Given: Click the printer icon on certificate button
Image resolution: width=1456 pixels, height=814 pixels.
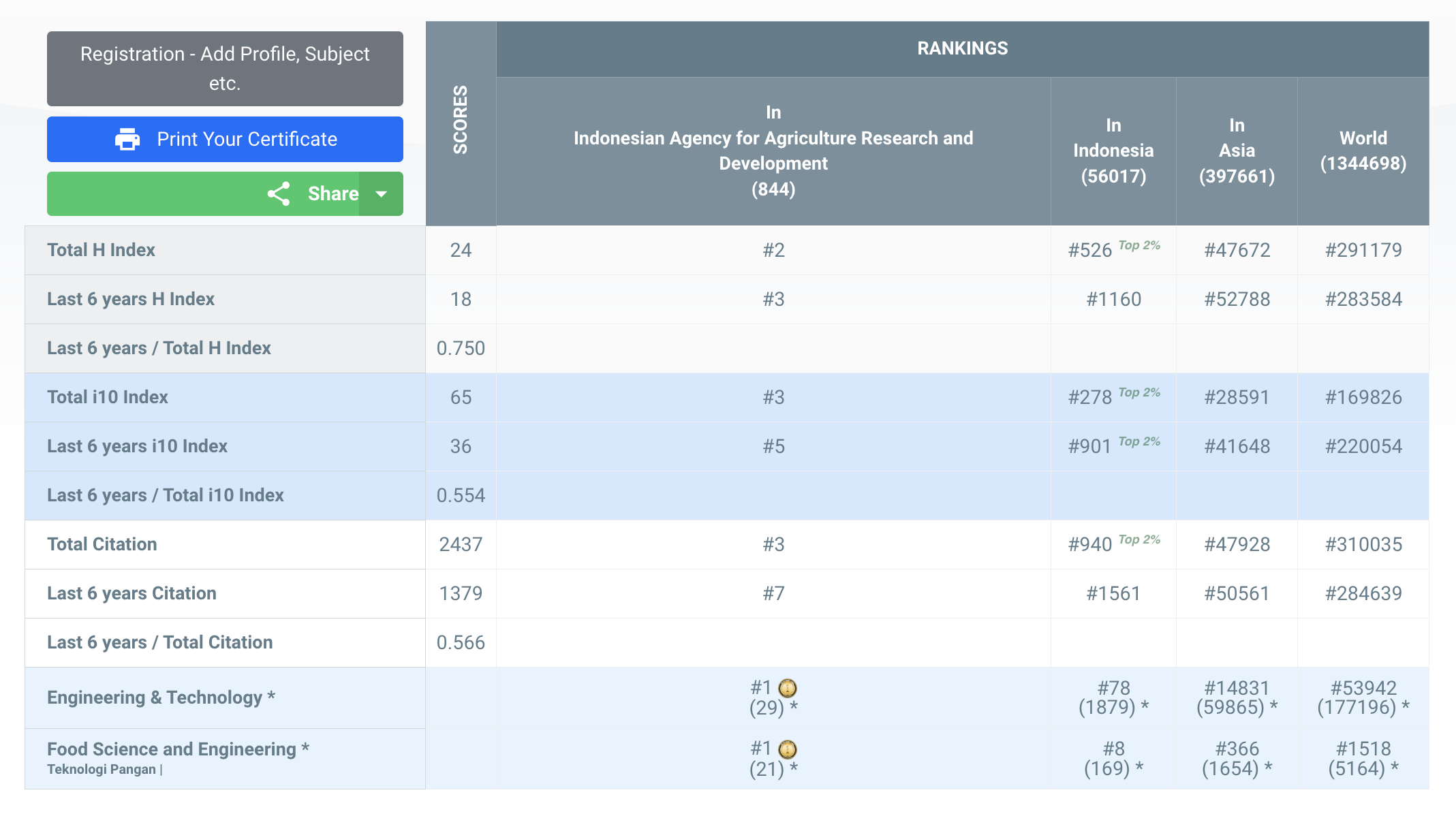Looking at the screenshot, I should tap(127, 139).
